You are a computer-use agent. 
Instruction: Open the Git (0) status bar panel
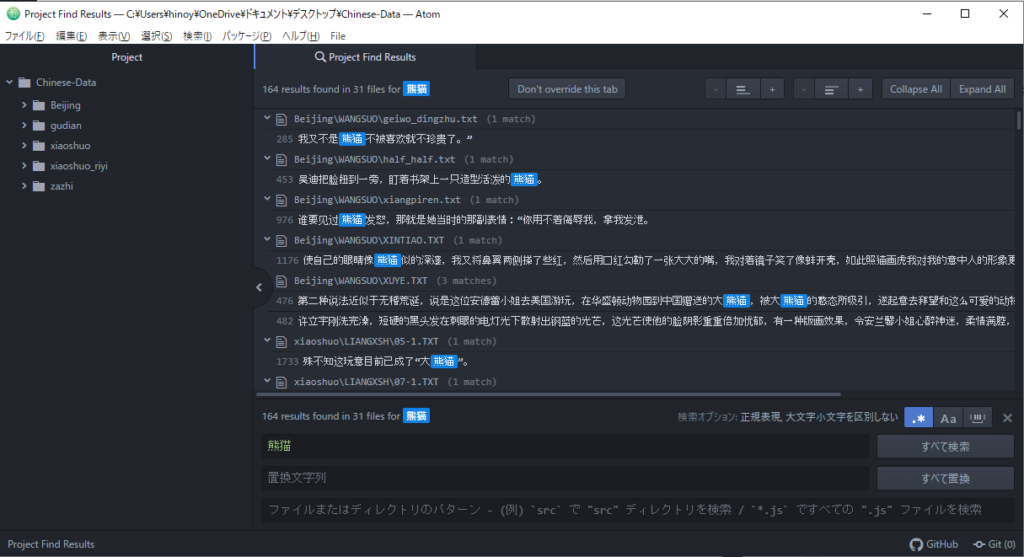coord(994,544)
